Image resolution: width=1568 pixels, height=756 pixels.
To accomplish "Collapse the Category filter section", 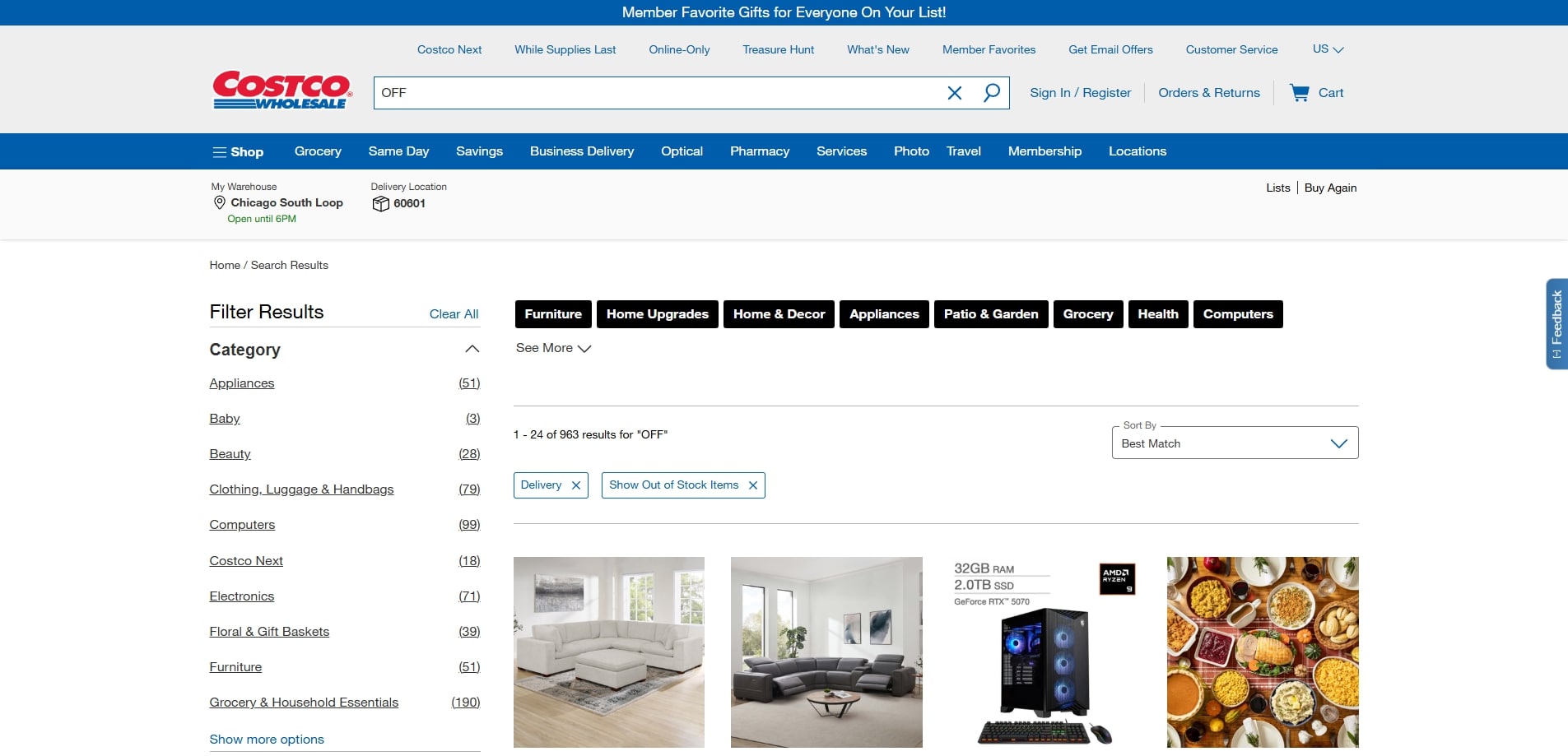I will [x=472, y=350].
